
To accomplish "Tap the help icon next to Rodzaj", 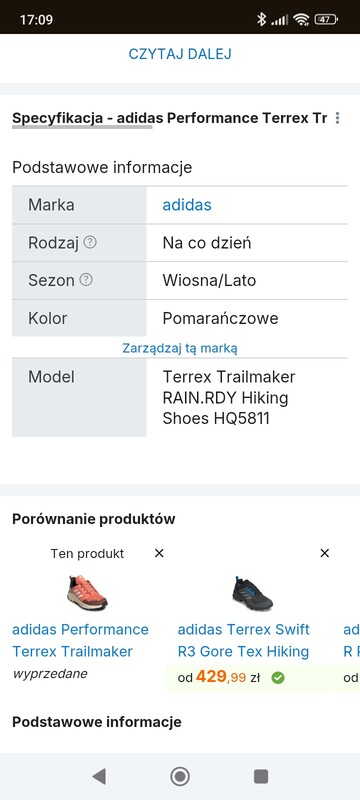I will click(90, 242).
